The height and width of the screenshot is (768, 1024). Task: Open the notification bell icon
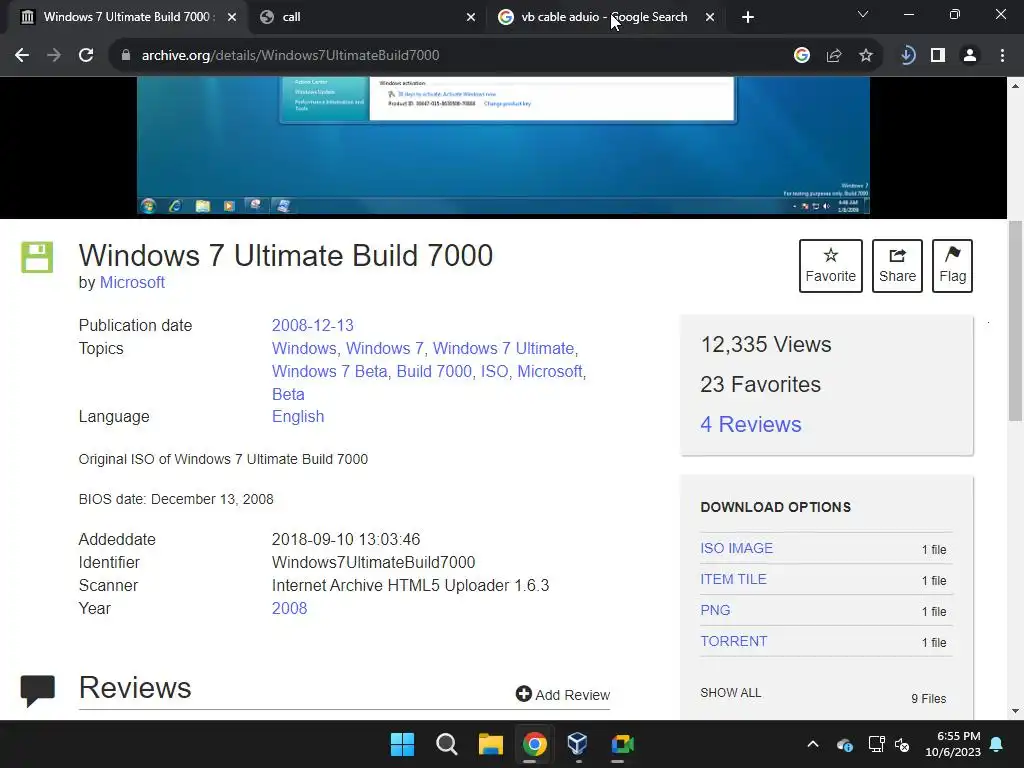tap(996, 744)
